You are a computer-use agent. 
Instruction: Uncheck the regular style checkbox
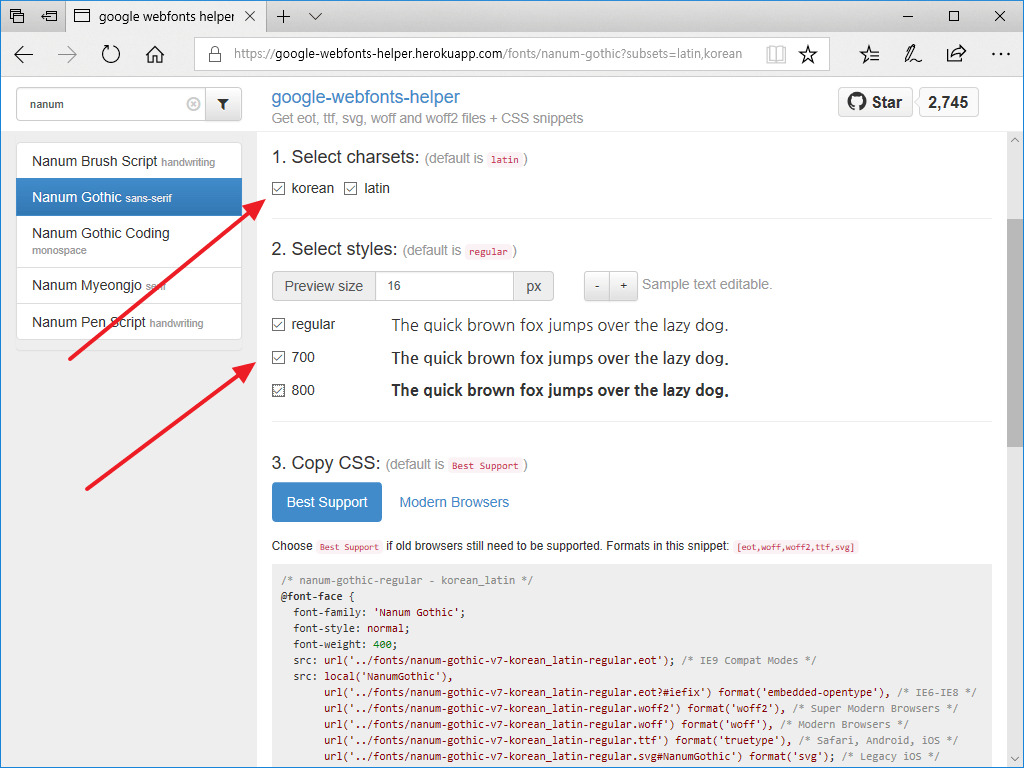click(x=278, y=325)
